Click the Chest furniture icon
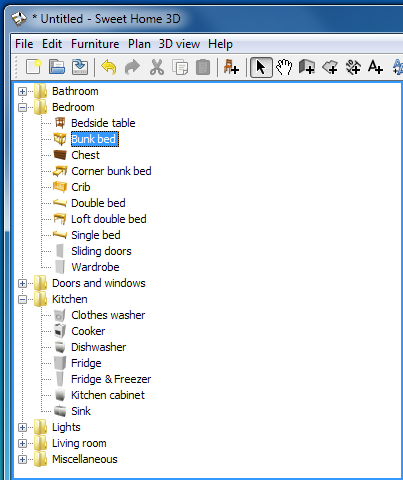The image size is (403, 480). tap(60, 155)
